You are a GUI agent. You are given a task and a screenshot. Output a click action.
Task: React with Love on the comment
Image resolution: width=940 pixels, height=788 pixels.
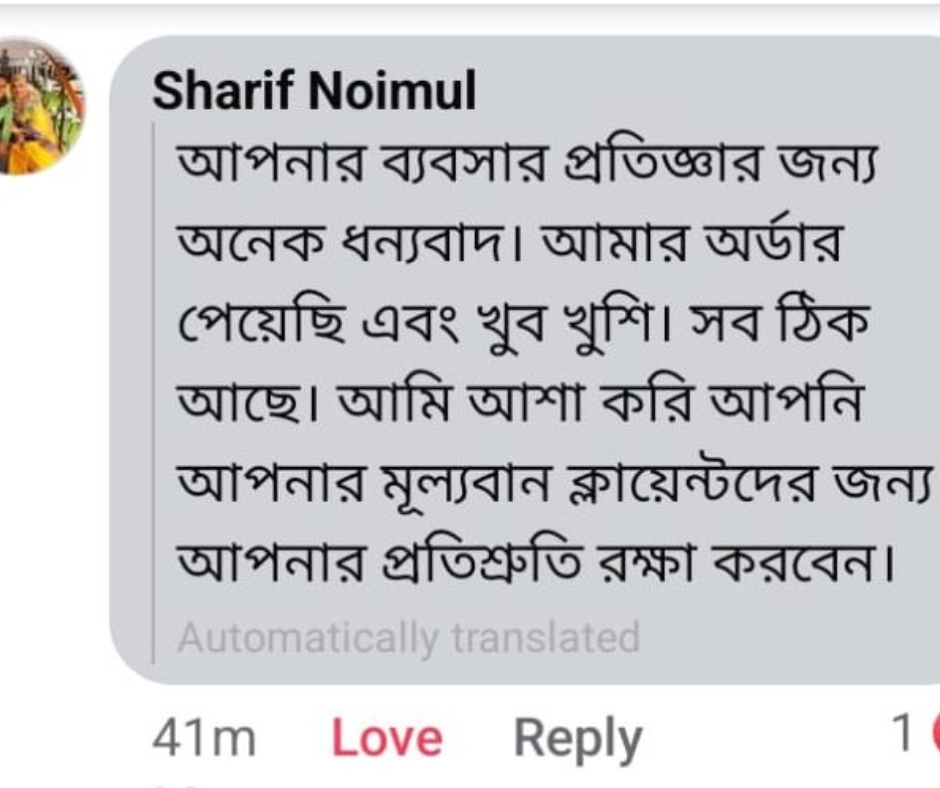pos(386,739)
